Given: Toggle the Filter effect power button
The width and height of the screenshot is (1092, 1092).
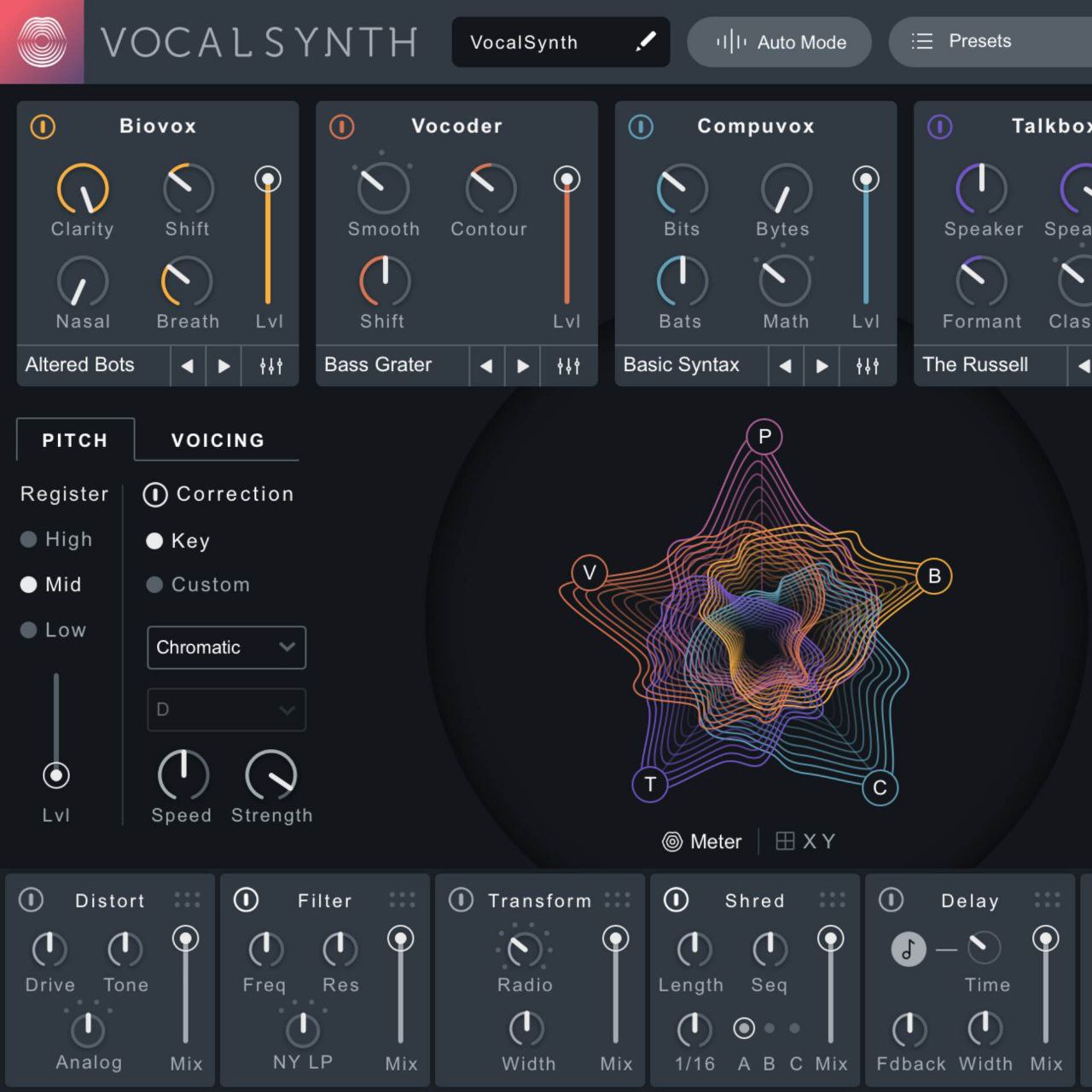Looking at the screenshot, I should pyautogui.click(x=246, y=900).
